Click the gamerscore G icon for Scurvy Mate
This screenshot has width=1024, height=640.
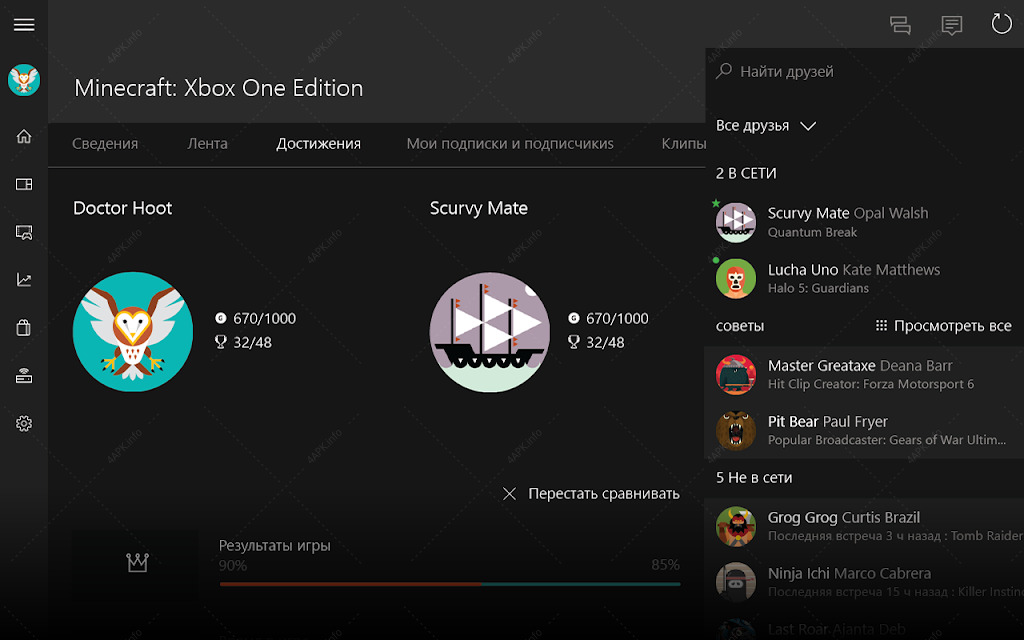coord(573,318)
